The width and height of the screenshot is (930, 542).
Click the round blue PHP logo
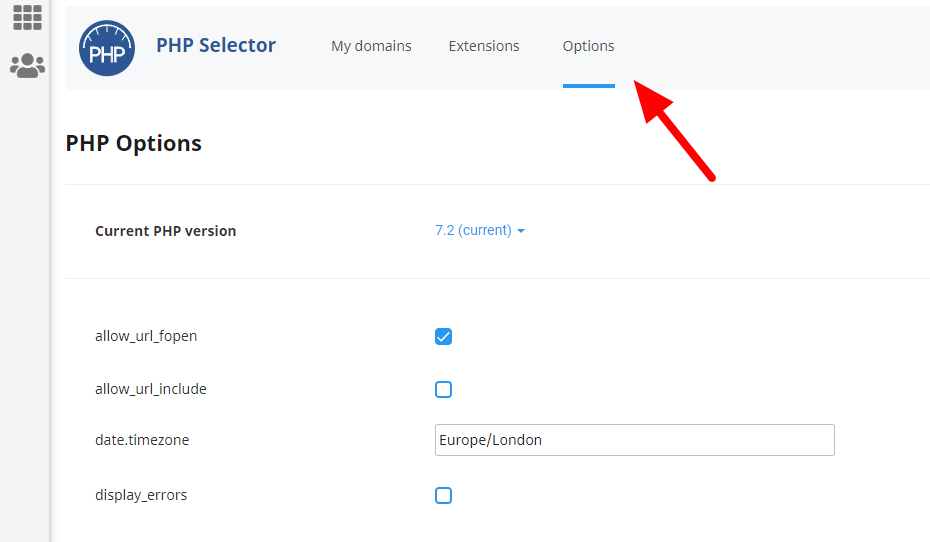[x=107, y=48]
